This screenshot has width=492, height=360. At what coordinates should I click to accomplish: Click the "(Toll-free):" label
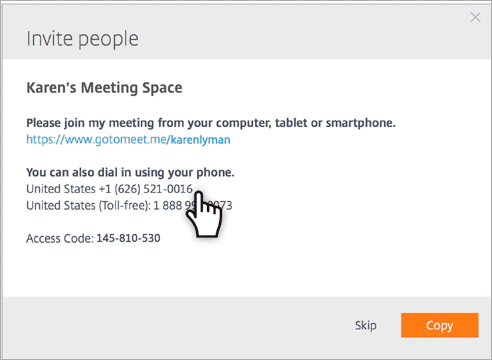point(125,206)
